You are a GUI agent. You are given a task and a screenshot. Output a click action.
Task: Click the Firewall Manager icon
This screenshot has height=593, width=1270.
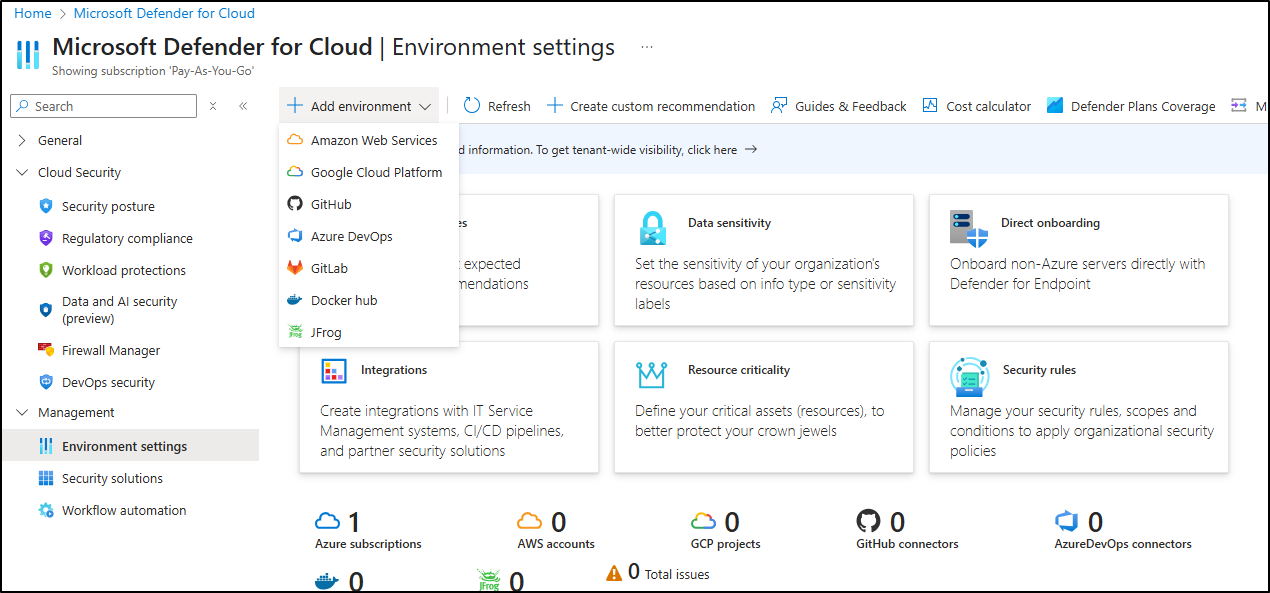45,350
